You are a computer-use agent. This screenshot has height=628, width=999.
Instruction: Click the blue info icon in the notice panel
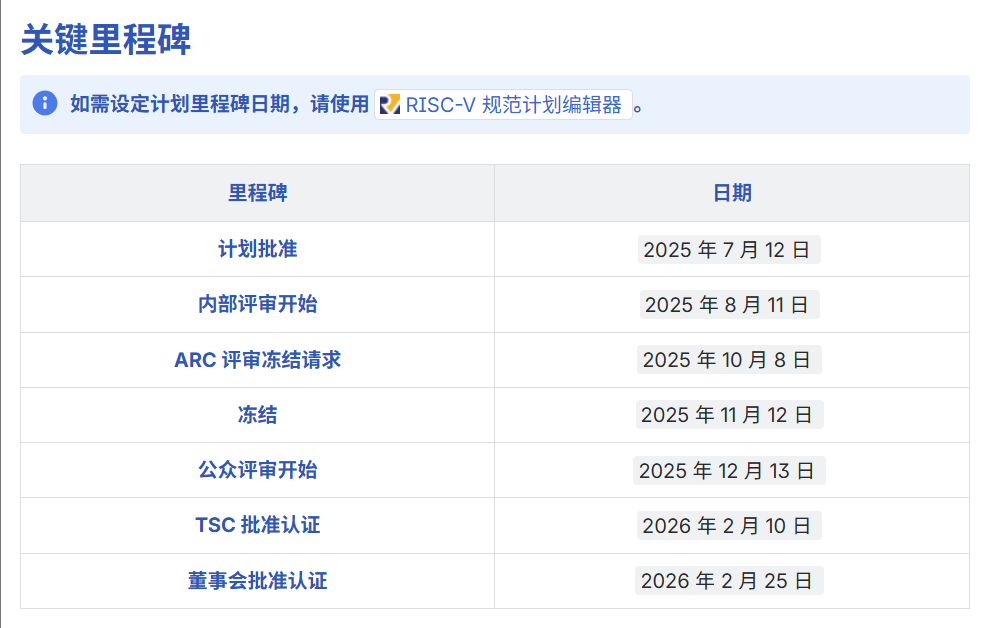tap(44, 104)
